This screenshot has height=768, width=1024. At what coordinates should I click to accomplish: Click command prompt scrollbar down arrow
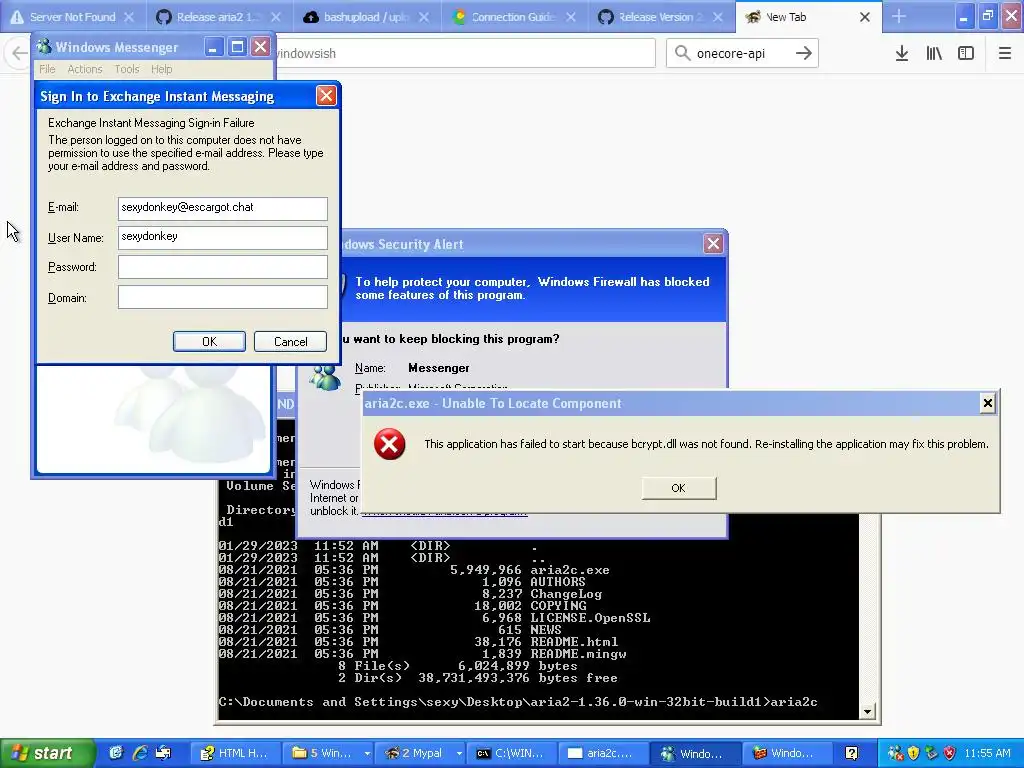867,712
